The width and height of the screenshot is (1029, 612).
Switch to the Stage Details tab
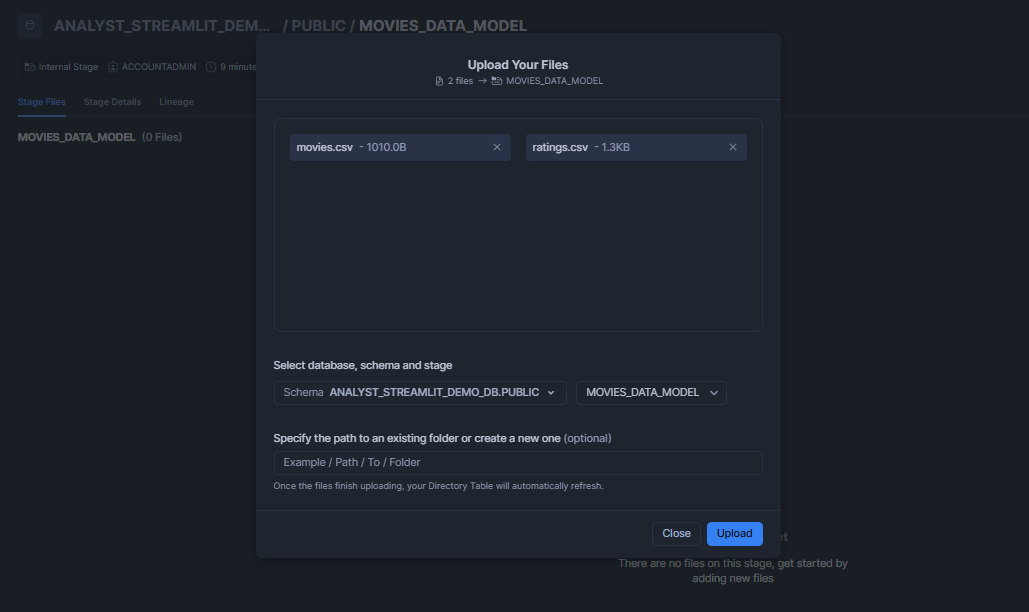coord(112,101)
